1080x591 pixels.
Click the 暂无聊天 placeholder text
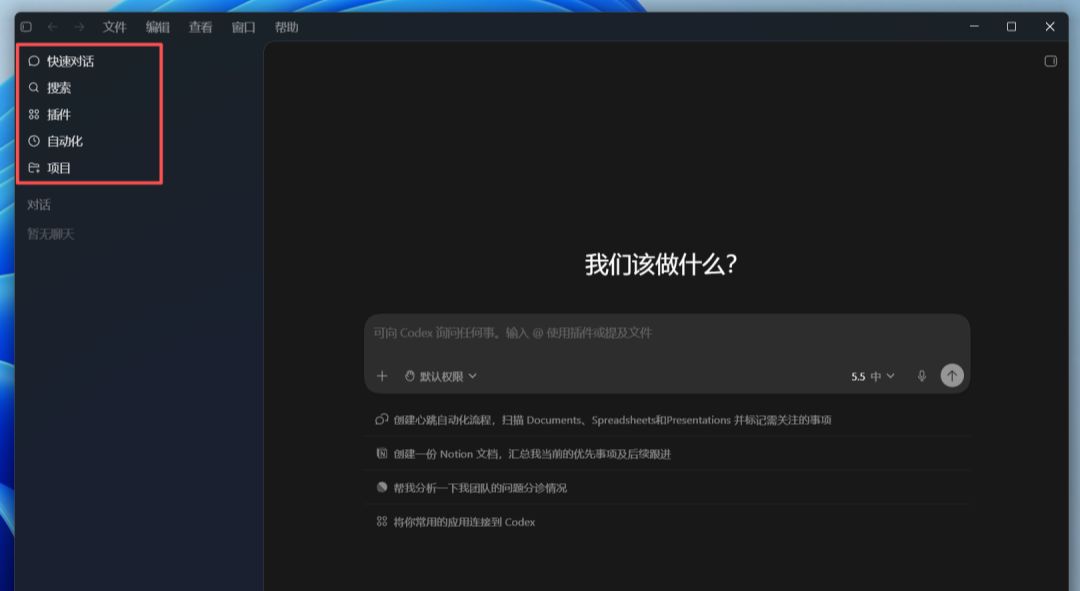[x=50, y=234]
